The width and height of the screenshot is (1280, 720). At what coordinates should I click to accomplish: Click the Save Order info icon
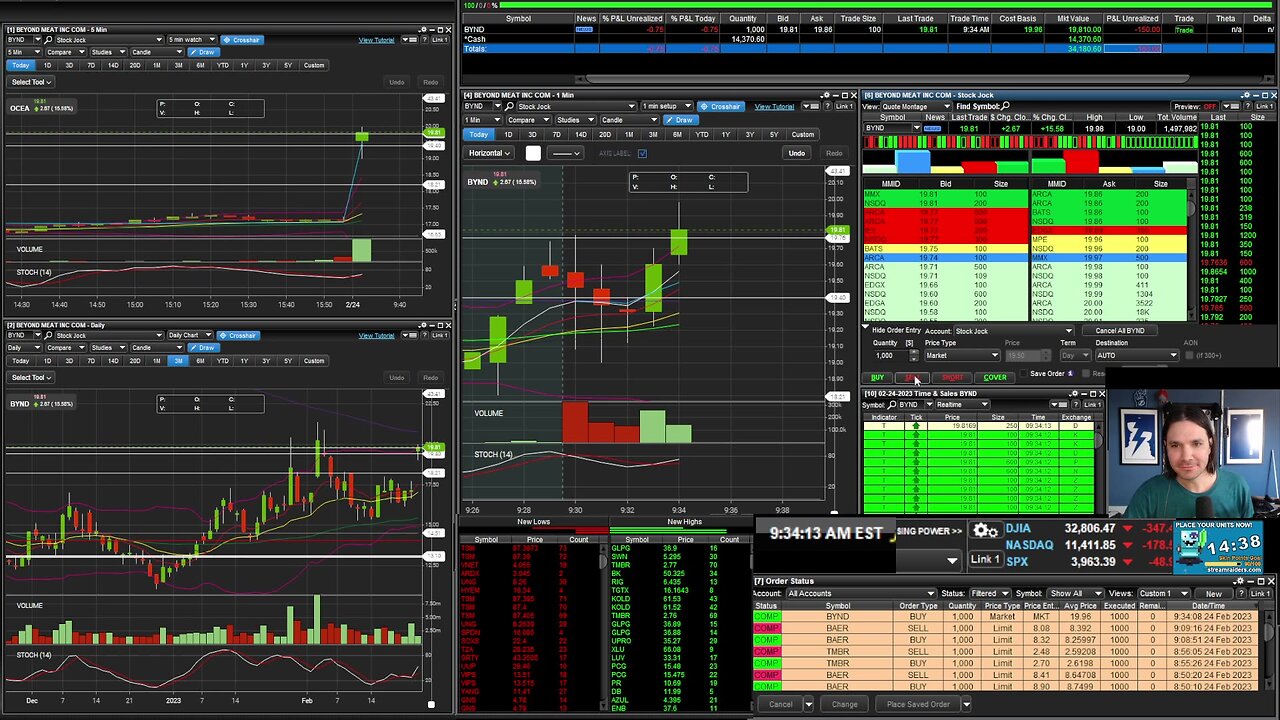(1070, 374)
